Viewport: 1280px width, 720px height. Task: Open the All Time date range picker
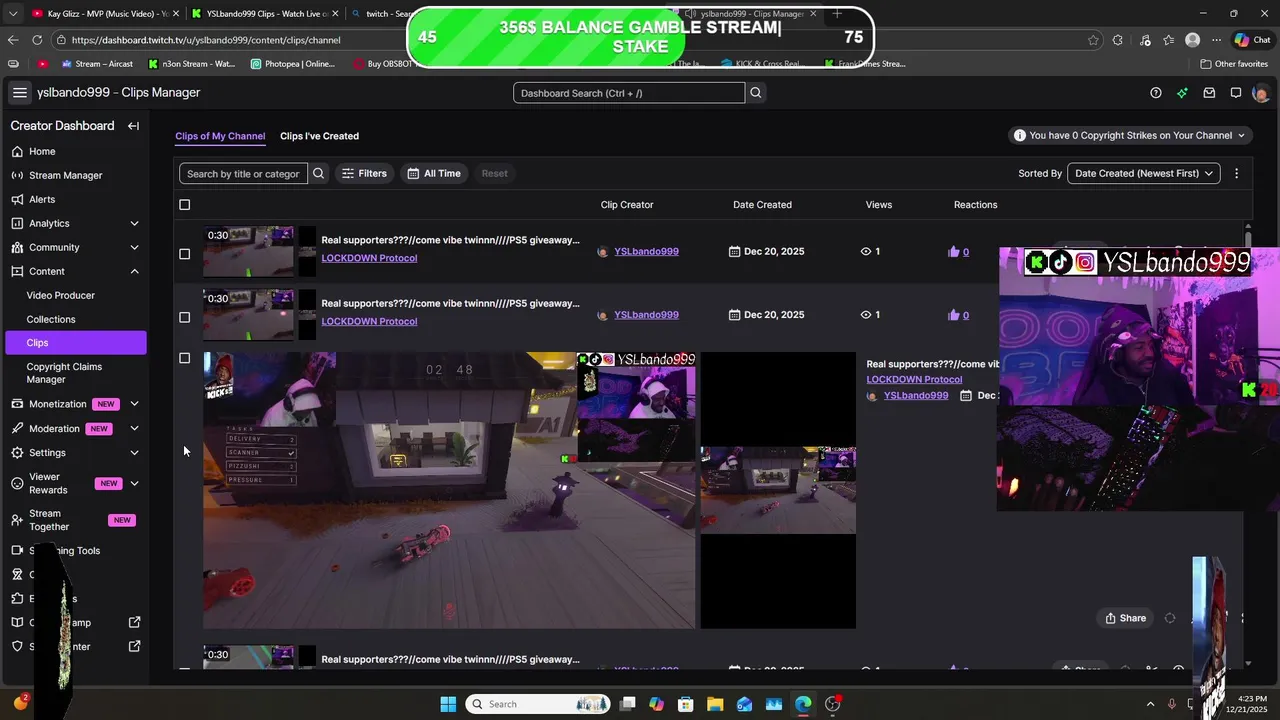pyautogui.click(x=434, y=173)
